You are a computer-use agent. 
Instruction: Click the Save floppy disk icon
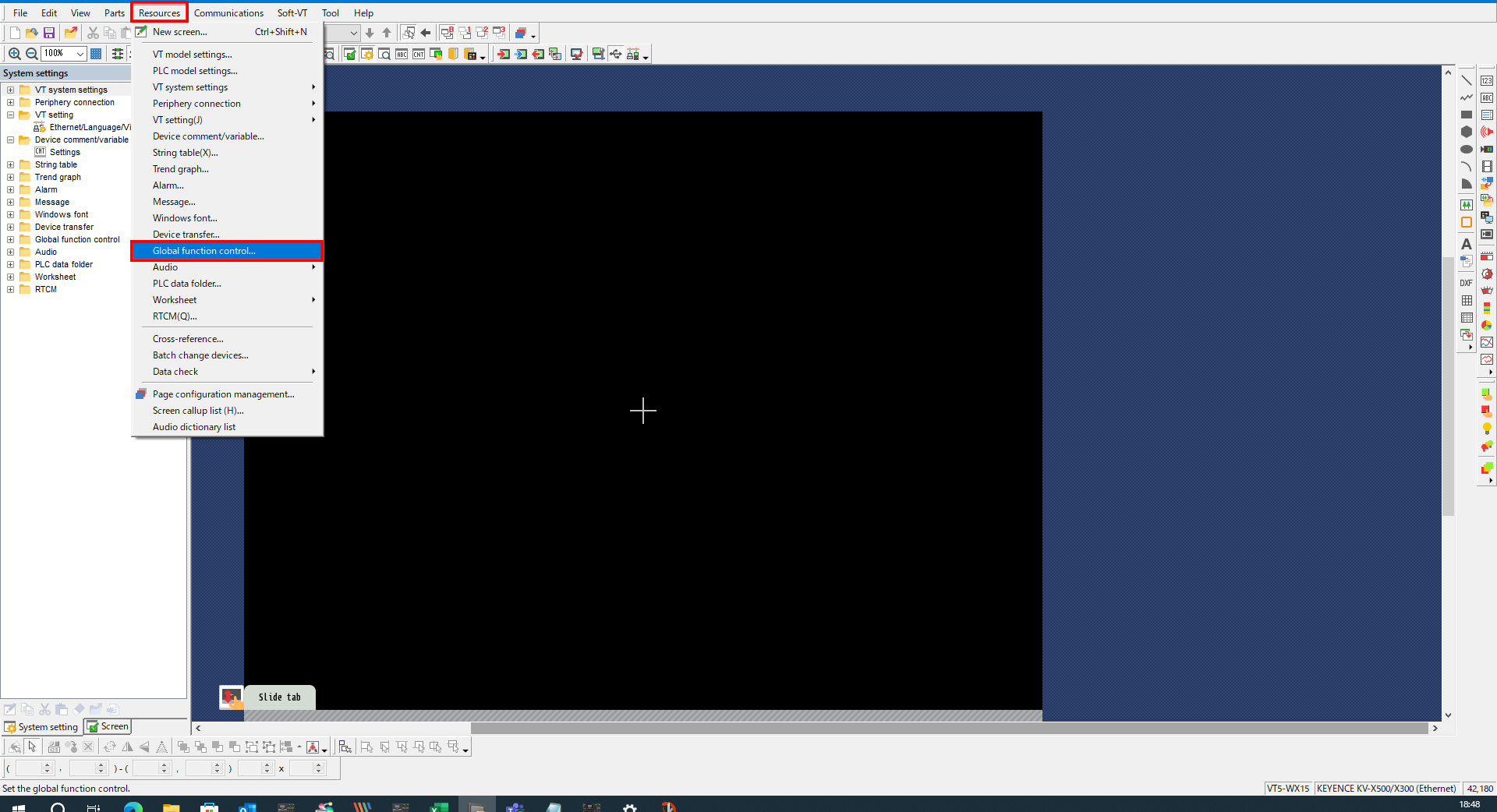[49, 33]
